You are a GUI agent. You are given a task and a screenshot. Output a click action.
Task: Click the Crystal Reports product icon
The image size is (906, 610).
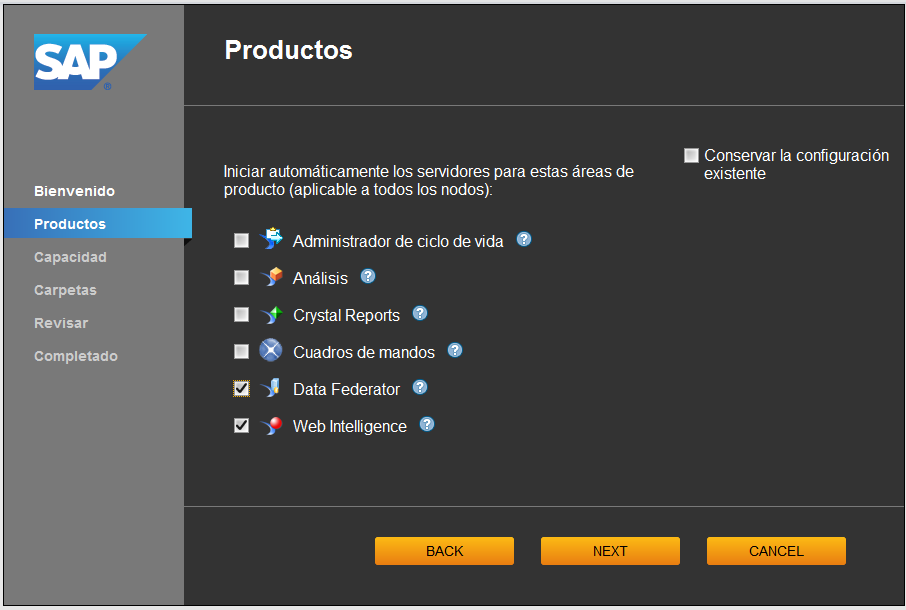[271, 315]
